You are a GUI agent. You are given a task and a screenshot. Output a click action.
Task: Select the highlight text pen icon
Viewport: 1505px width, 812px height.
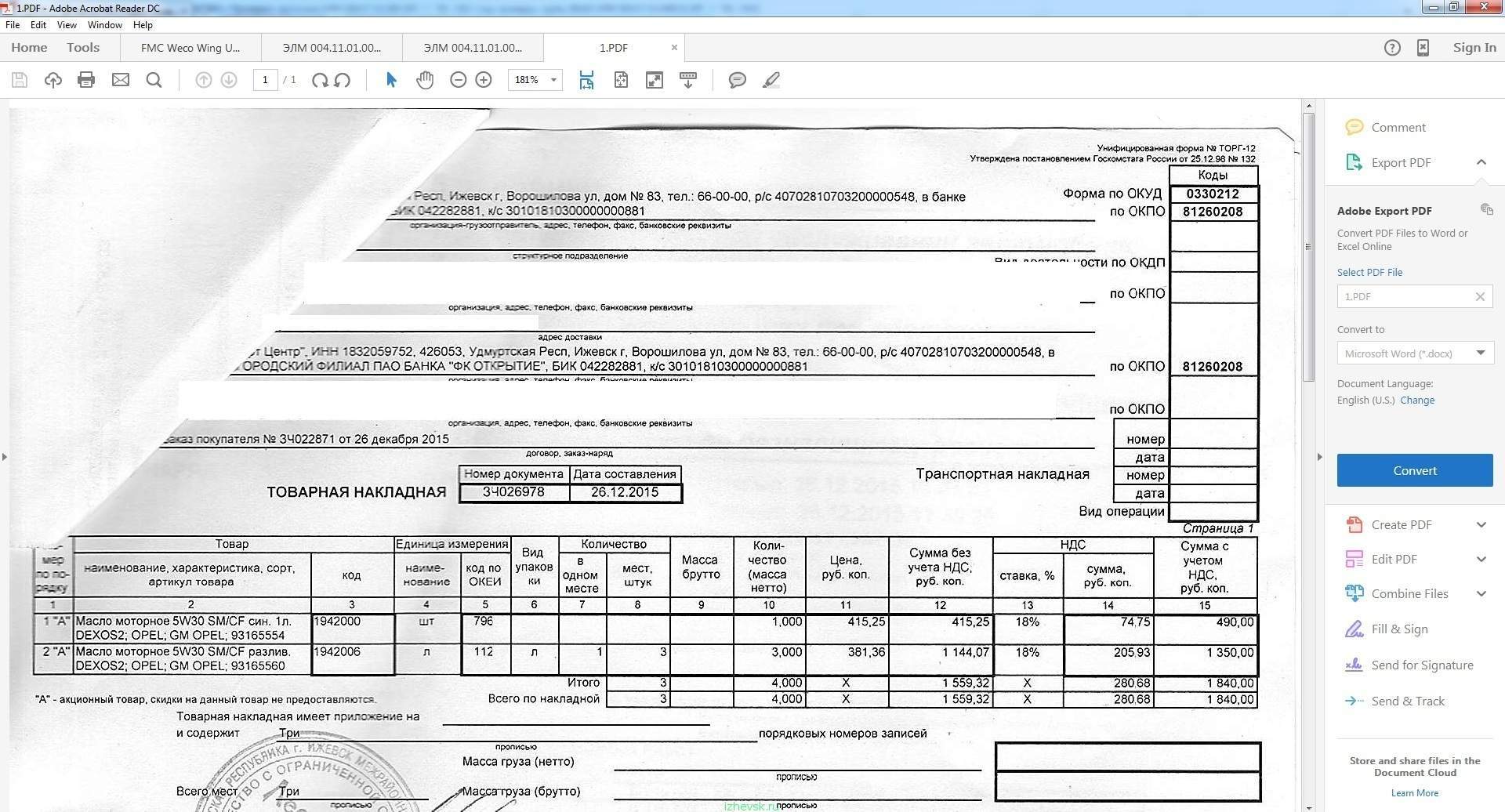[771, 80]
